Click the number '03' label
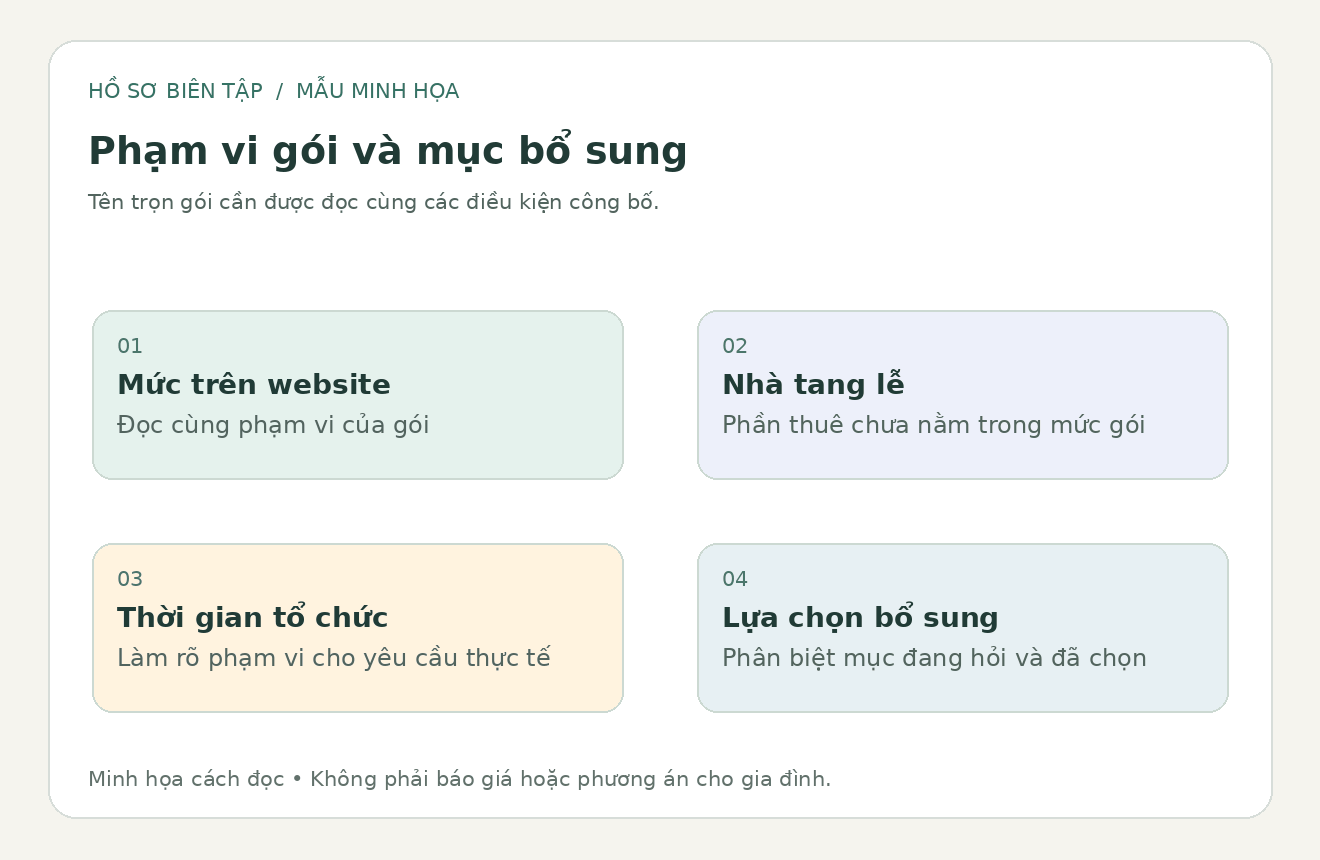The width and height of the screenshot is (1320, 860). (x=130, y=580)
